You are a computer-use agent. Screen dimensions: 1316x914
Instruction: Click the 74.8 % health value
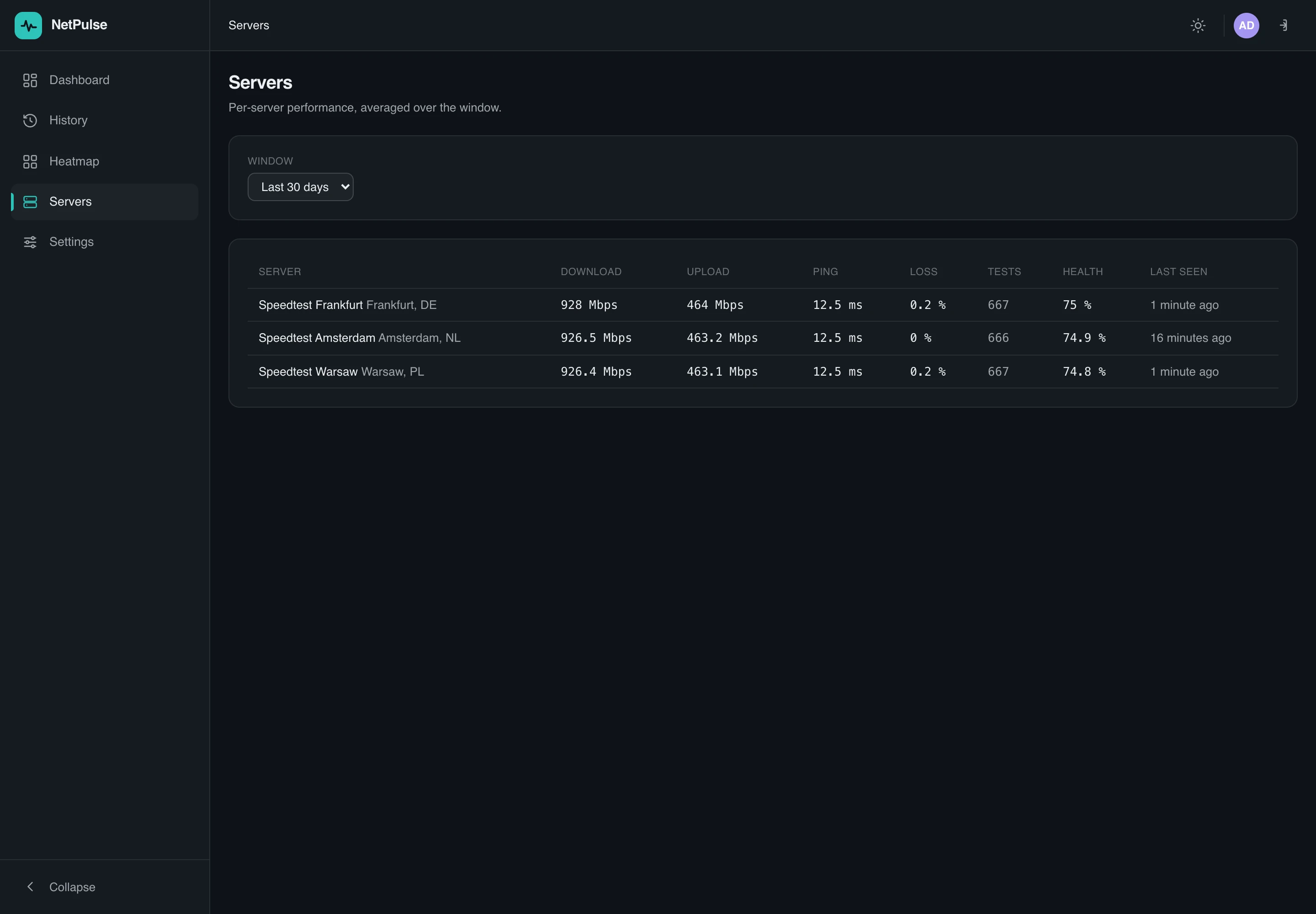pyautogui.click(x=1084, y=372)
